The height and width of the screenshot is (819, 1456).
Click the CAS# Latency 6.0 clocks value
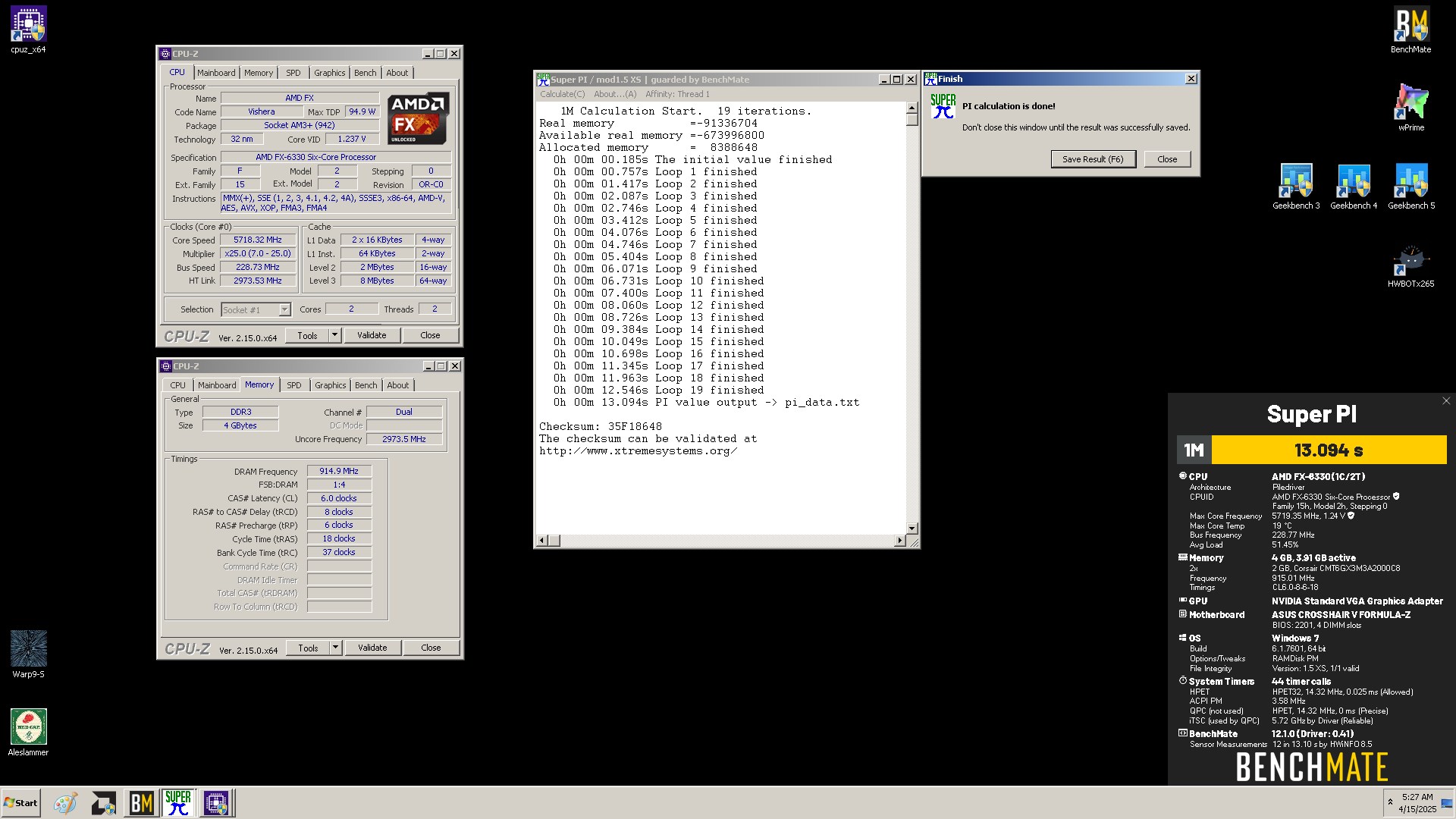[339, 498]
